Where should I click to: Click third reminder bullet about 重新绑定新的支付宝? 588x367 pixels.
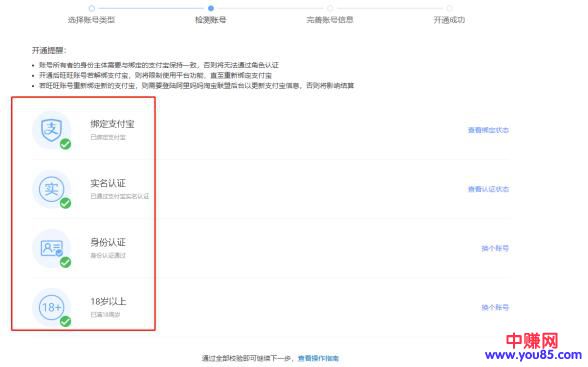(x=196, y=85)
